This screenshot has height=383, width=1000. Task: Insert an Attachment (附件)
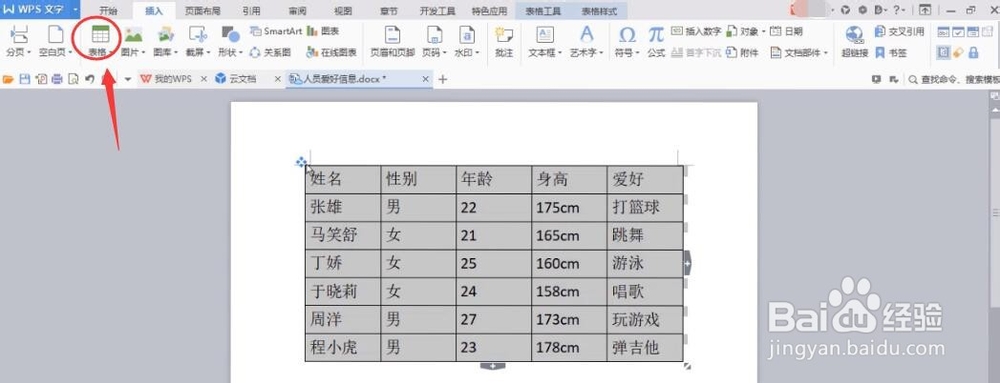click(742, 53)
